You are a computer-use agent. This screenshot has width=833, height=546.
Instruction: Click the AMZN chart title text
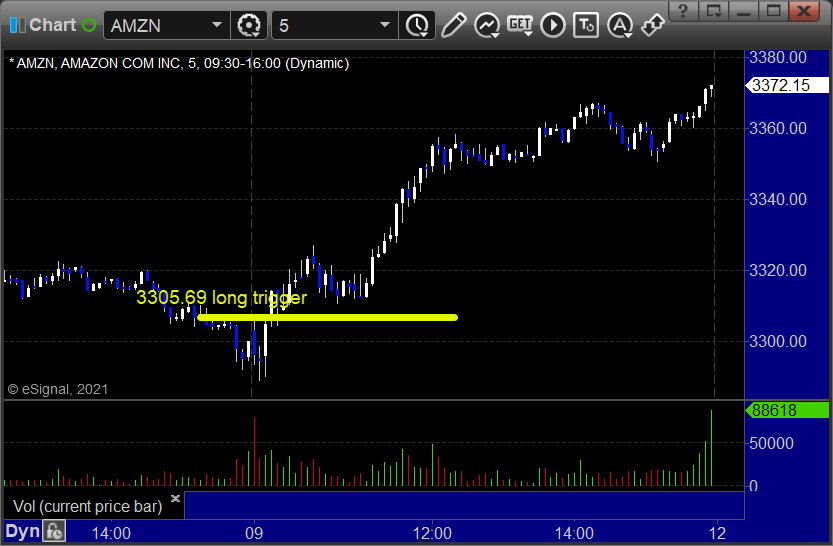[x=178, y=63]
